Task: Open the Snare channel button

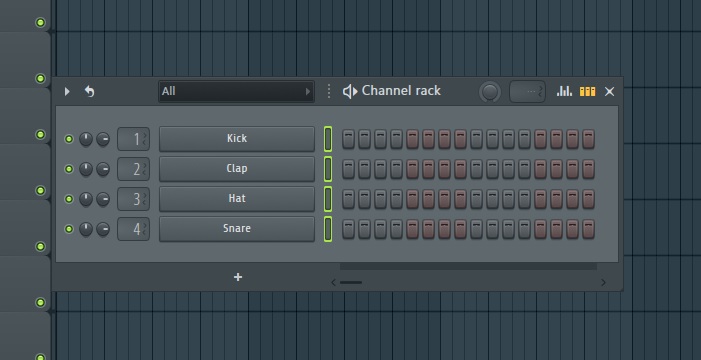Action: click(x=237, y=229)
